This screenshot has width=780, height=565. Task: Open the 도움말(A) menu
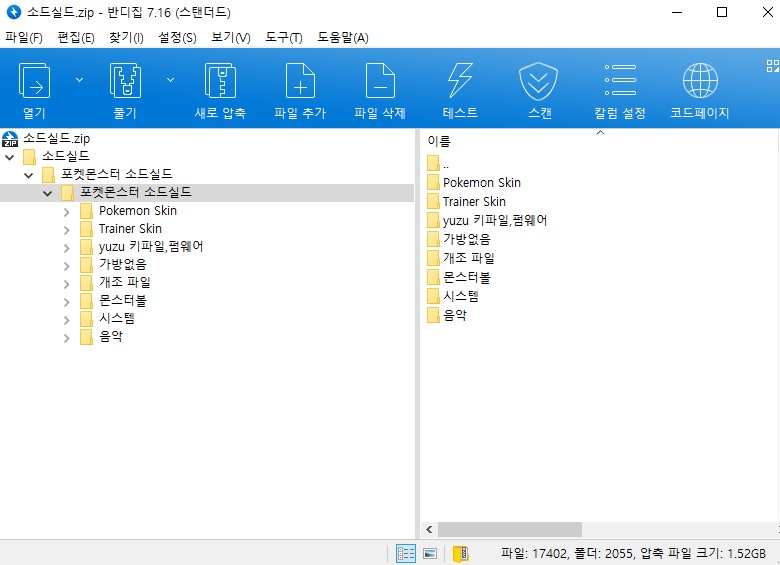[343, 37]
